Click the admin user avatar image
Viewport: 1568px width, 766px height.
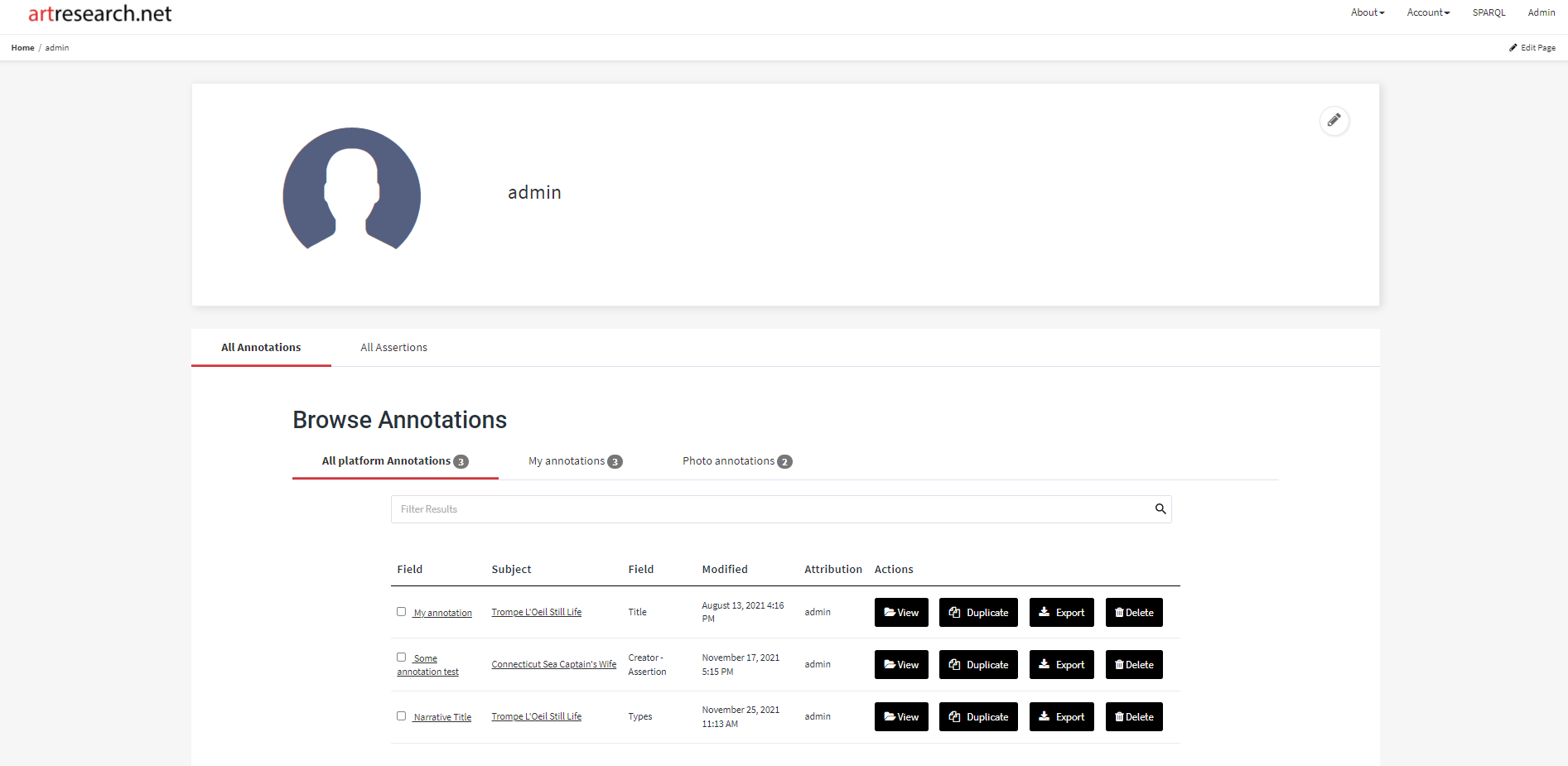[x=352, y=189]
